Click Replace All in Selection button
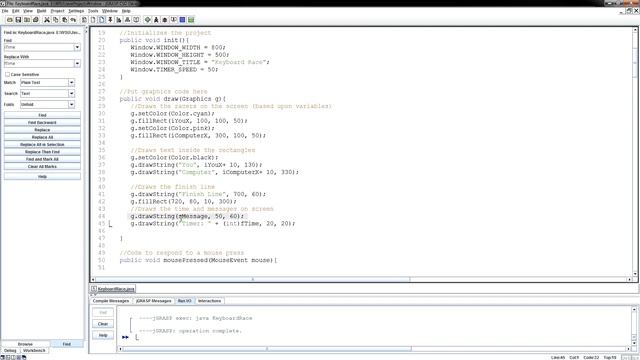 [x=42, y=145]
